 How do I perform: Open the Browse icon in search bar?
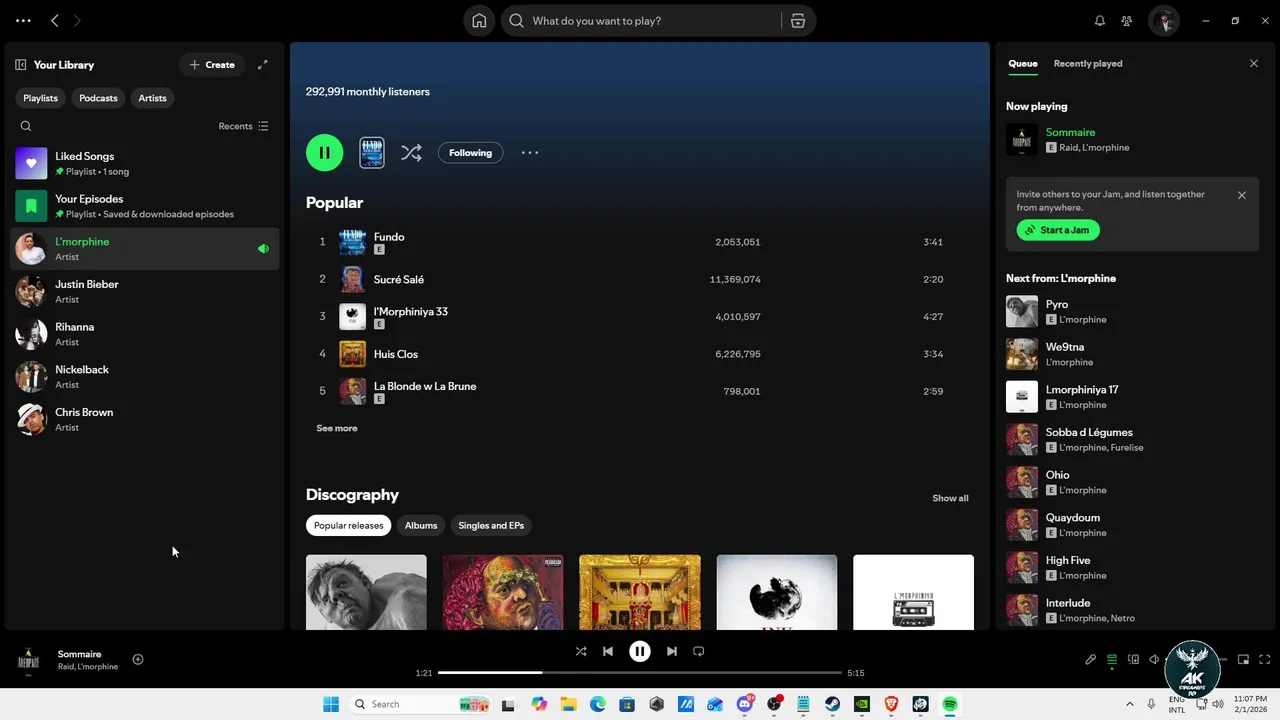tap(798, 21)
